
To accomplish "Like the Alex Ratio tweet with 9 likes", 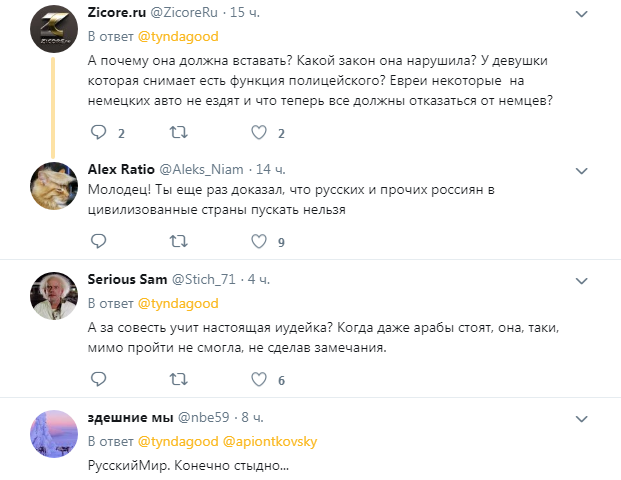I will coord(259,241).
